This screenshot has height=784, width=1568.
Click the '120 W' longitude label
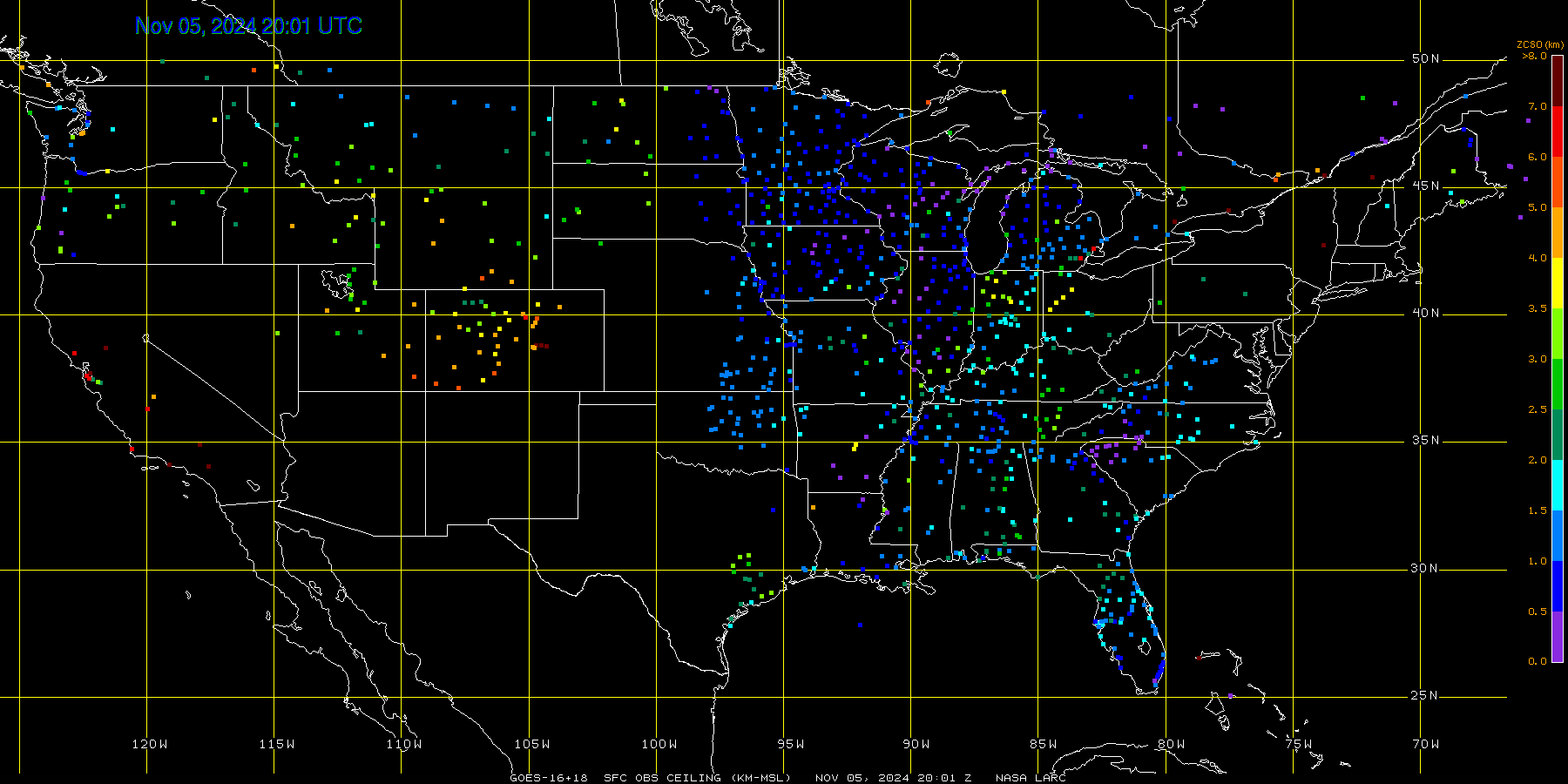150,744
